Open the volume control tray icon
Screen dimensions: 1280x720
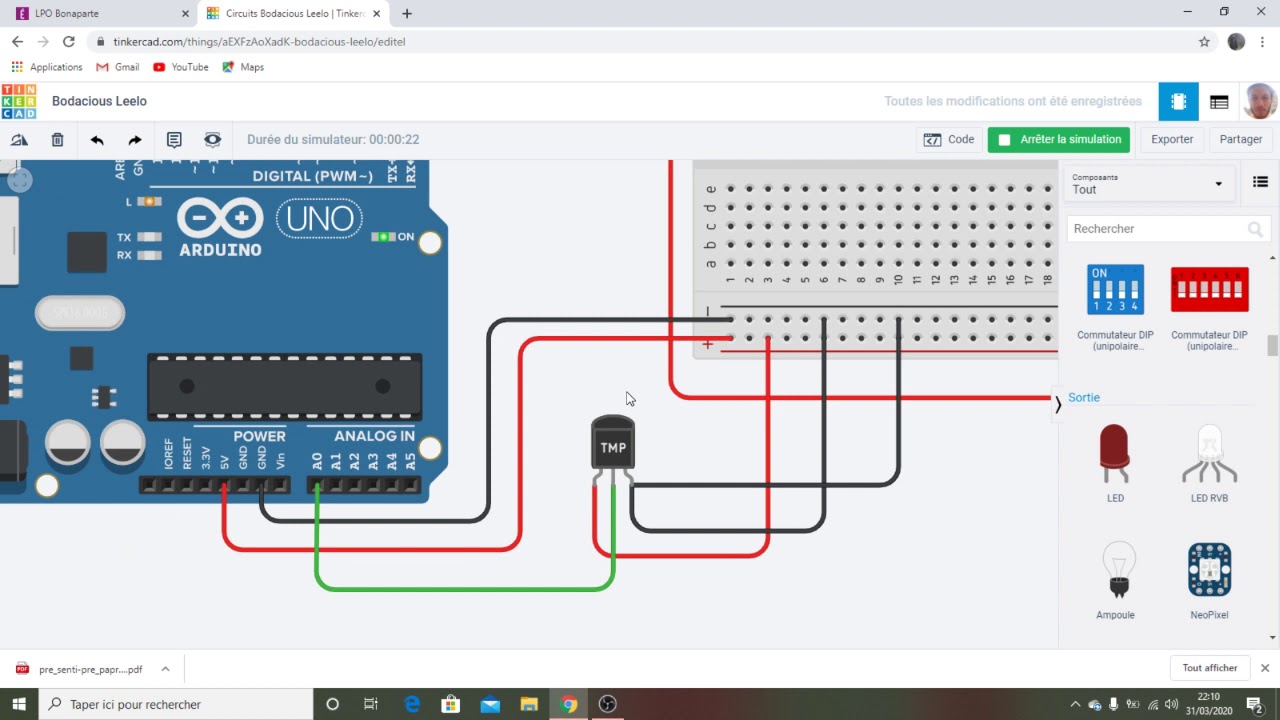[x=1171, y=704]
